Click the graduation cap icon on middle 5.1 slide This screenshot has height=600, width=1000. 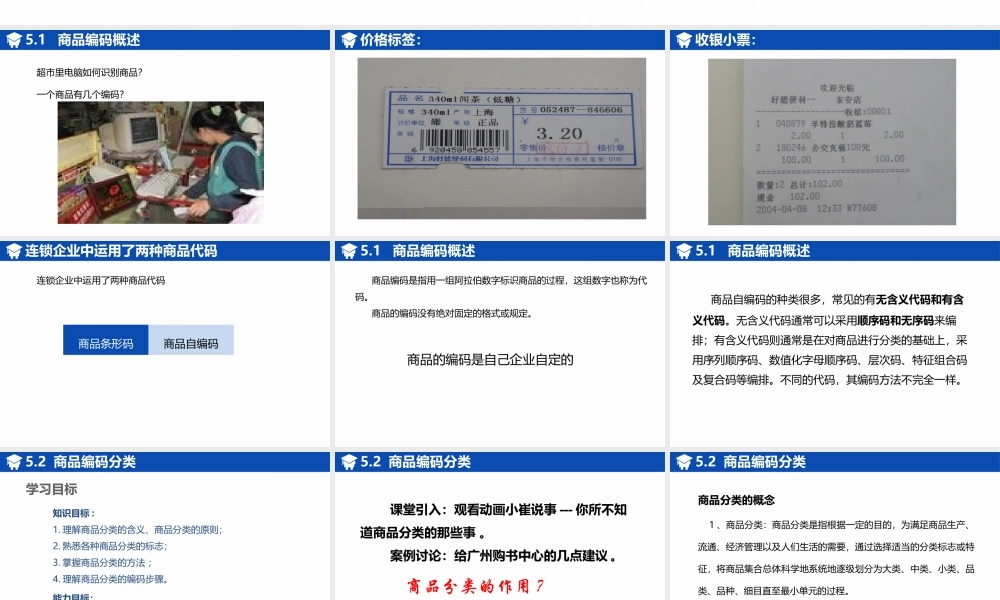click(347, 252)
